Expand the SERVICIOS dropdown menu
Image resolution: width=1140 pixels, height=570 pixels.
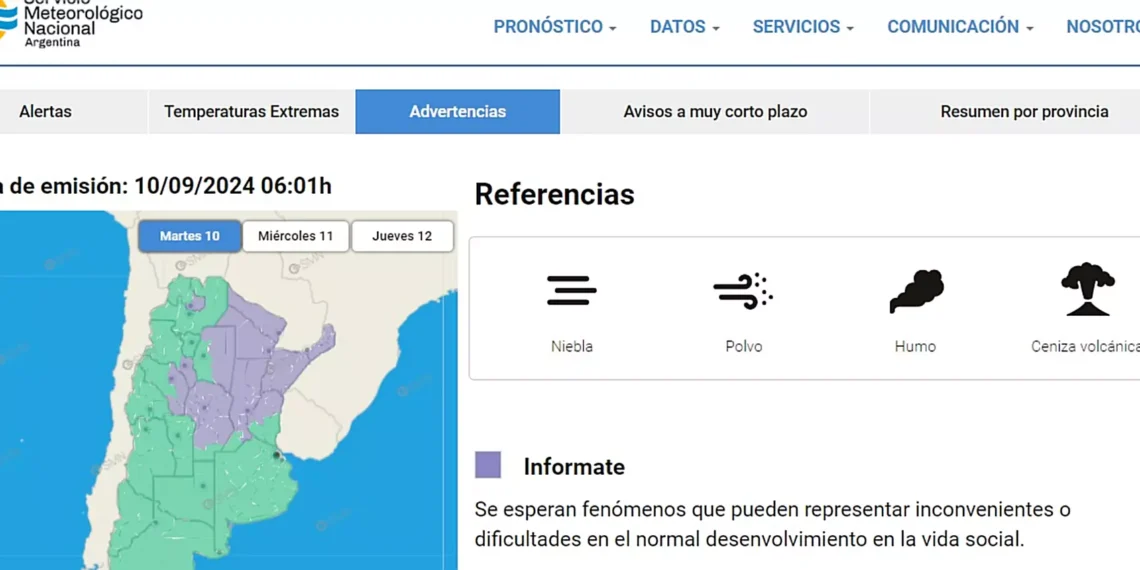coord(802,27)
